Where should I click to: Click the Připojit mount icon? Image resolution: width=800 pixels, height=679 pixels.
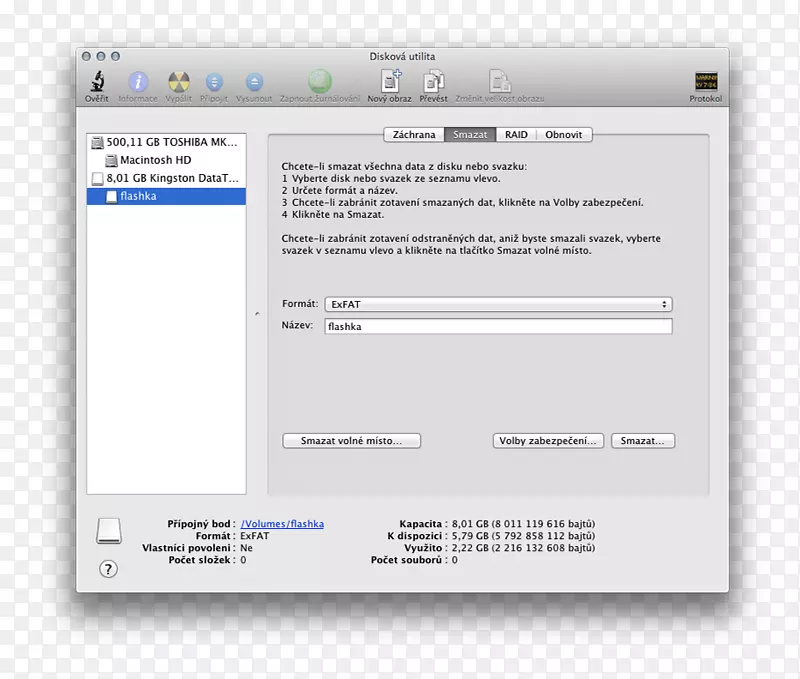tap(214, 84)
